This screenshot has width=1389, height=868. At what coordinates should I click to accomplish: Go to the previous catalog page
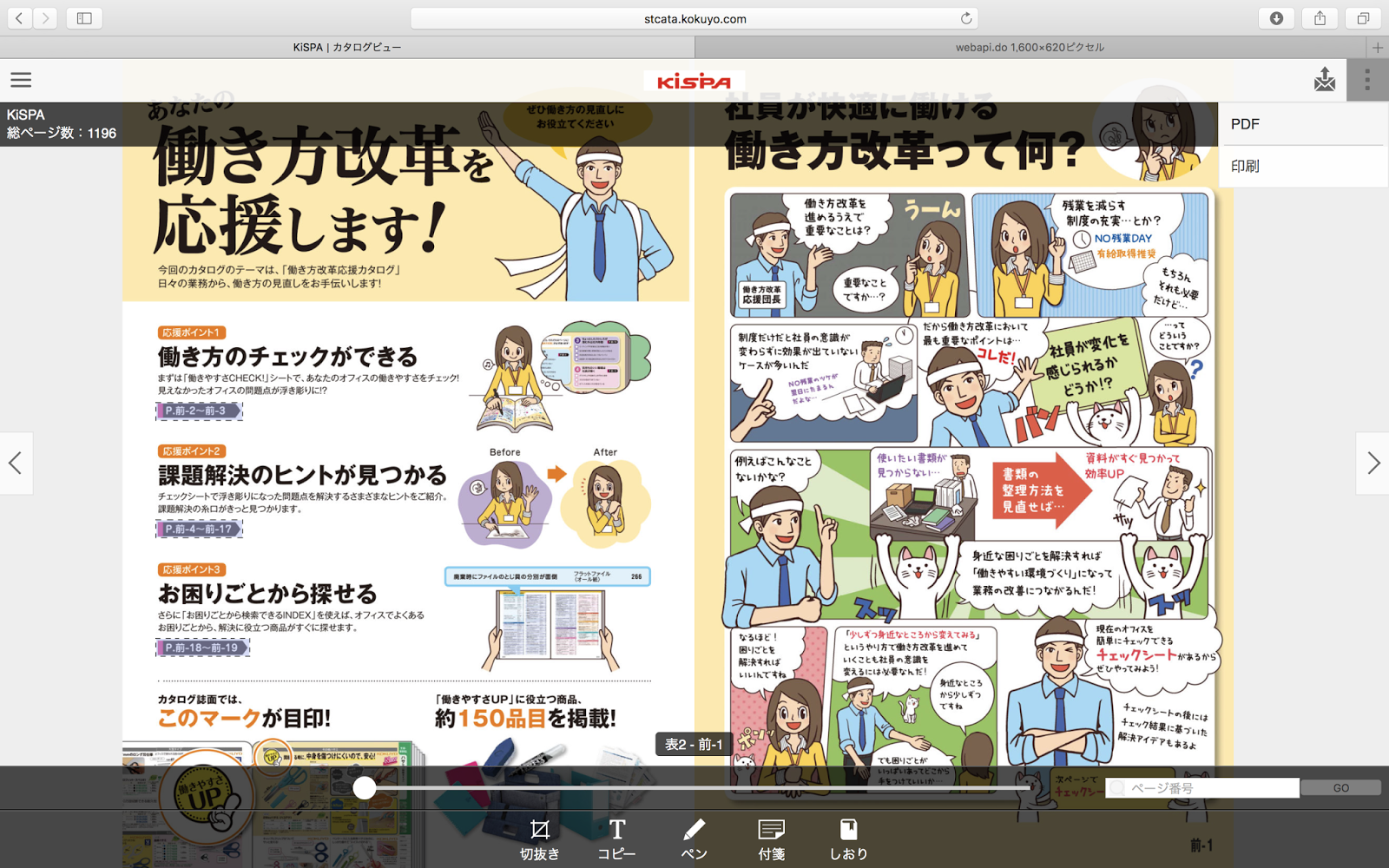tap(16, 463)
